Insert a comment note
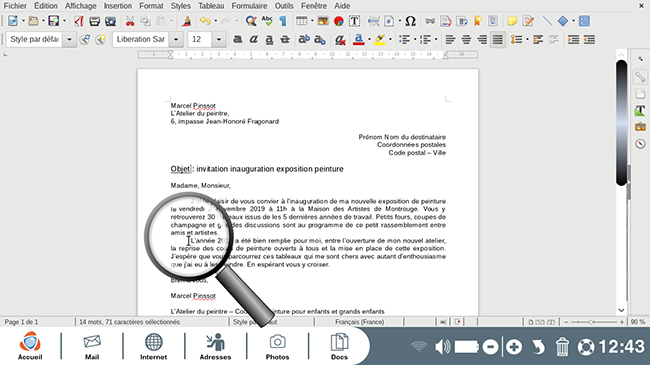 coord(512,21)
